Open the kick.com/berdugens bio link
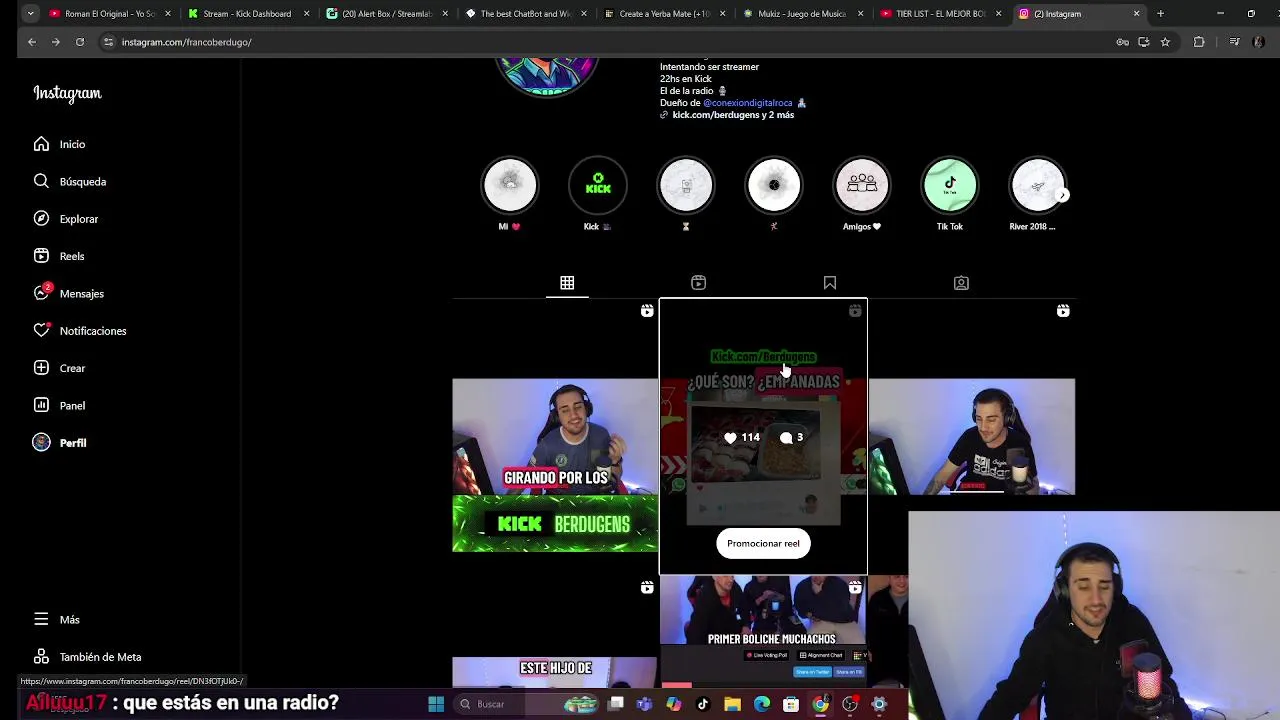Image resolution: width=1280 pixels, height=720 pixels. coord(733,115)
